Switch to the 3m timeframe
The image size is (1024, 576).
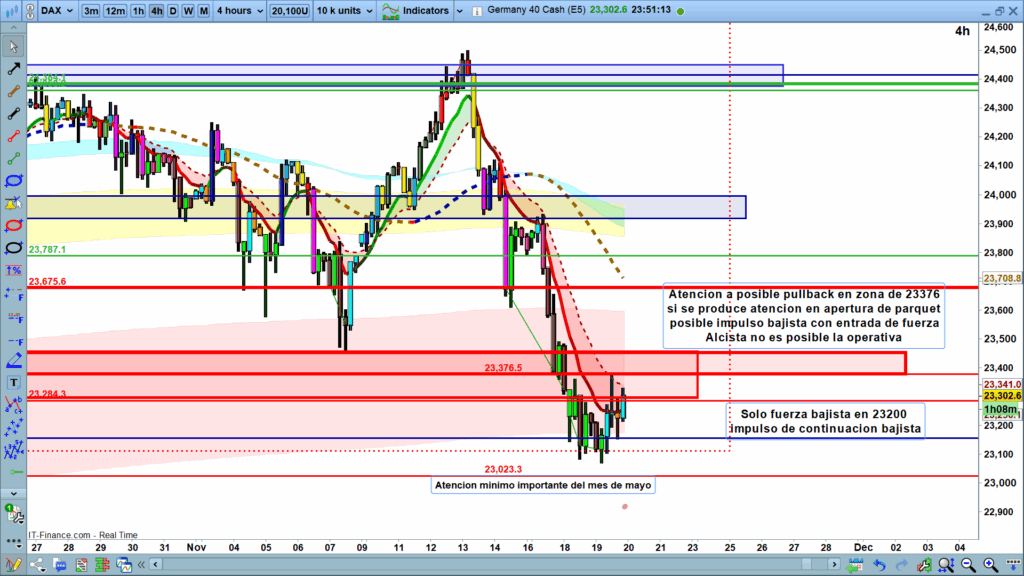[91, 11]
